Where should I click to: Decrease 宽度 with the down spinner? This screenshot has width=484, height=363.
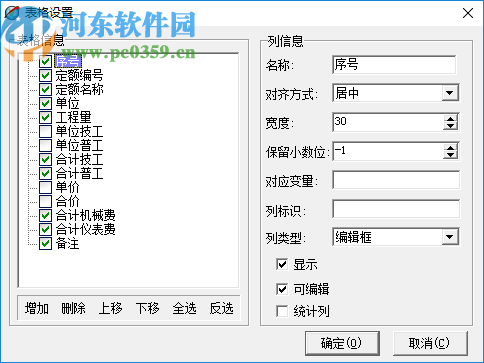[451, 126]
